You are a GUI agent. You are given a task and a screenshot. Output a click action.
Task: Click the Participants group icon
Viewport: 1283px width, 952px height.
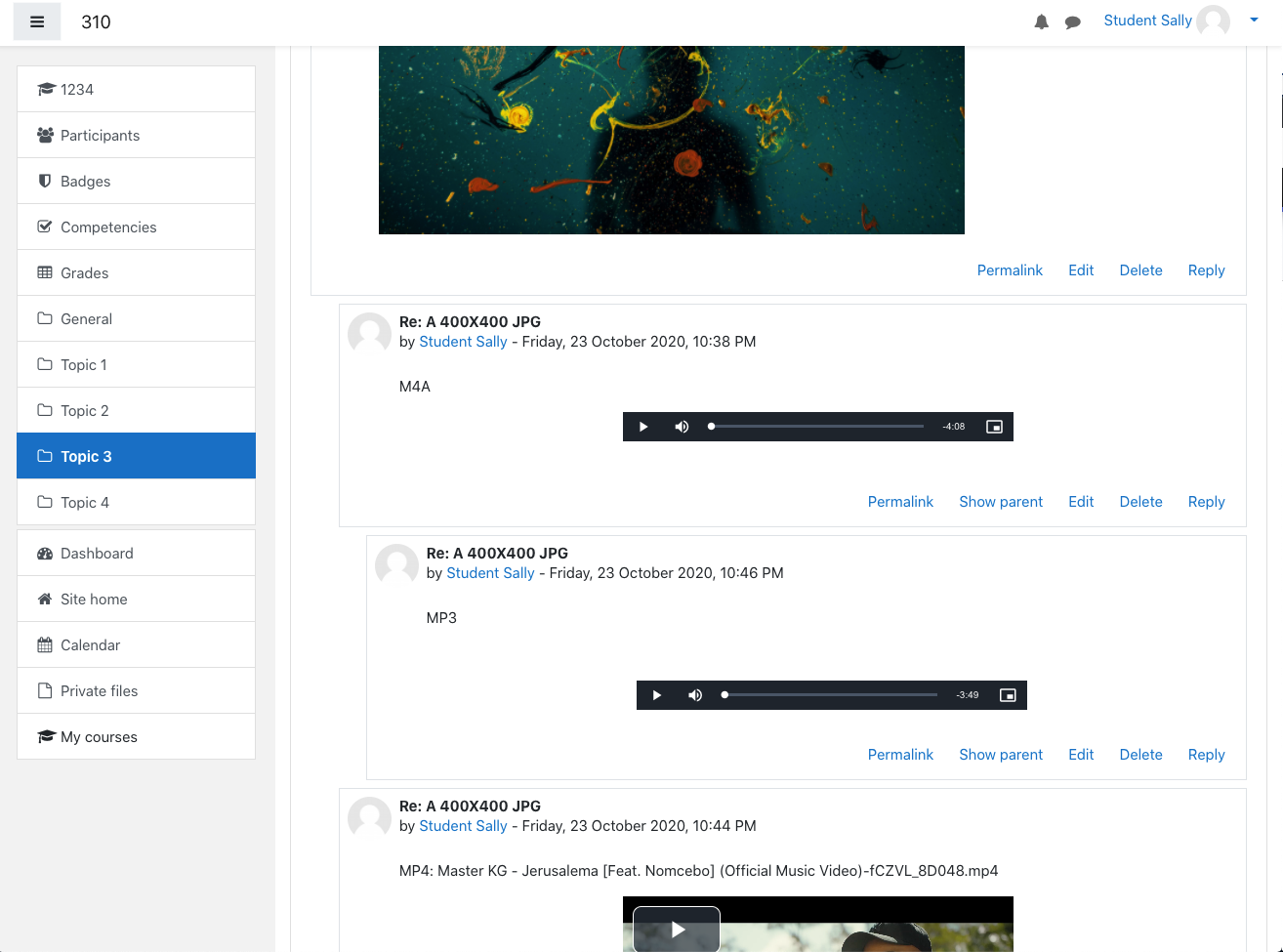pyautogui.click(x=45, y=135)
